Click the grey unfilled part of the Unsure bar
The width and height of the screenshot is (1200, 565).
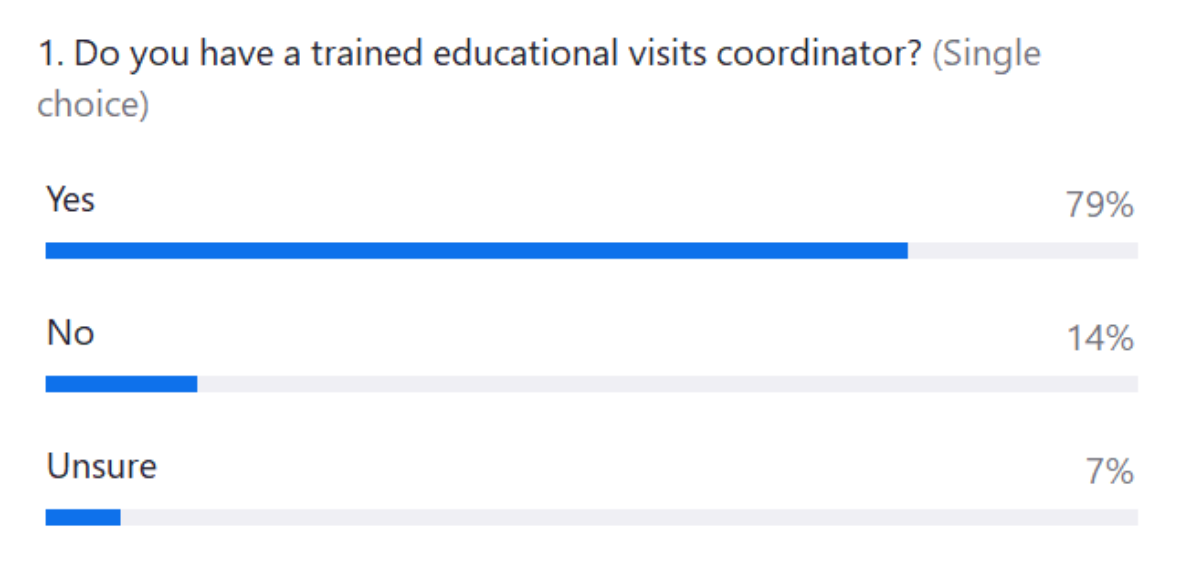[x=629, y=517]
